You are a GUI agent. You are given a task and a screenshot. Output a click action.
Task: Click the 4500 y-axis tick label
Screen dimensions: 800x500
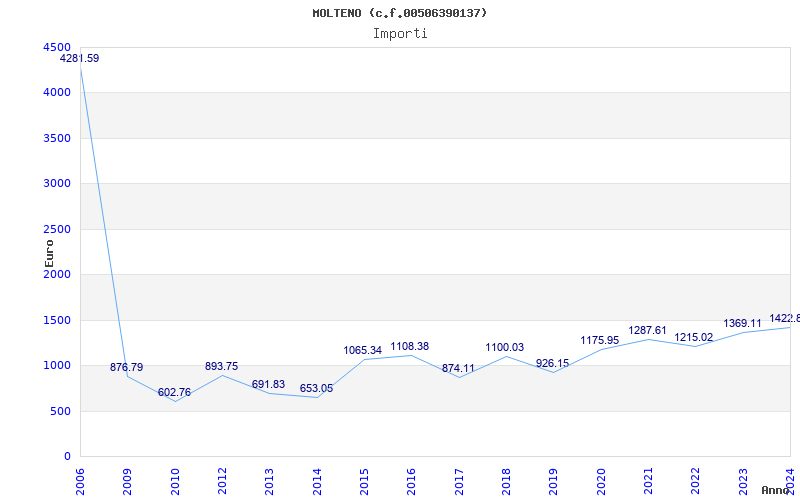tap(57, 47)
